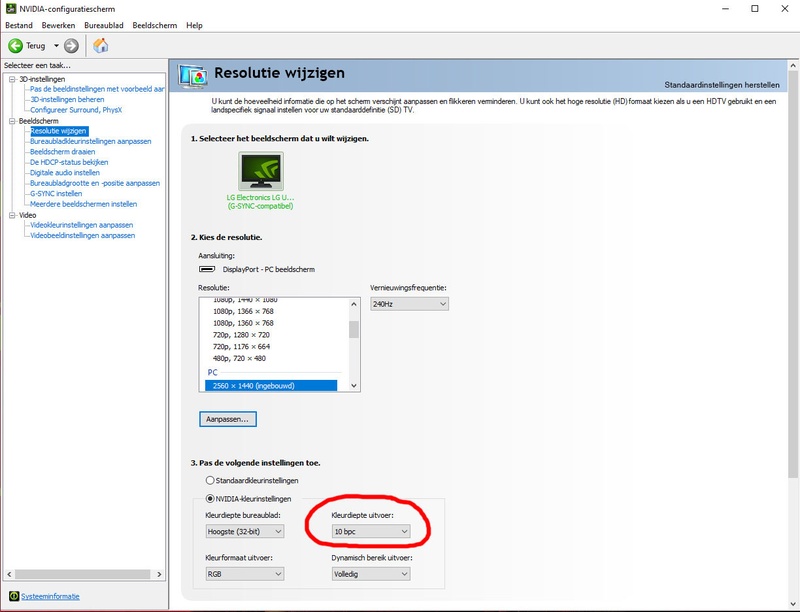Viewport: 800px width, 612px height.
Task: Open the Help menu
Action: coord(194,26)
